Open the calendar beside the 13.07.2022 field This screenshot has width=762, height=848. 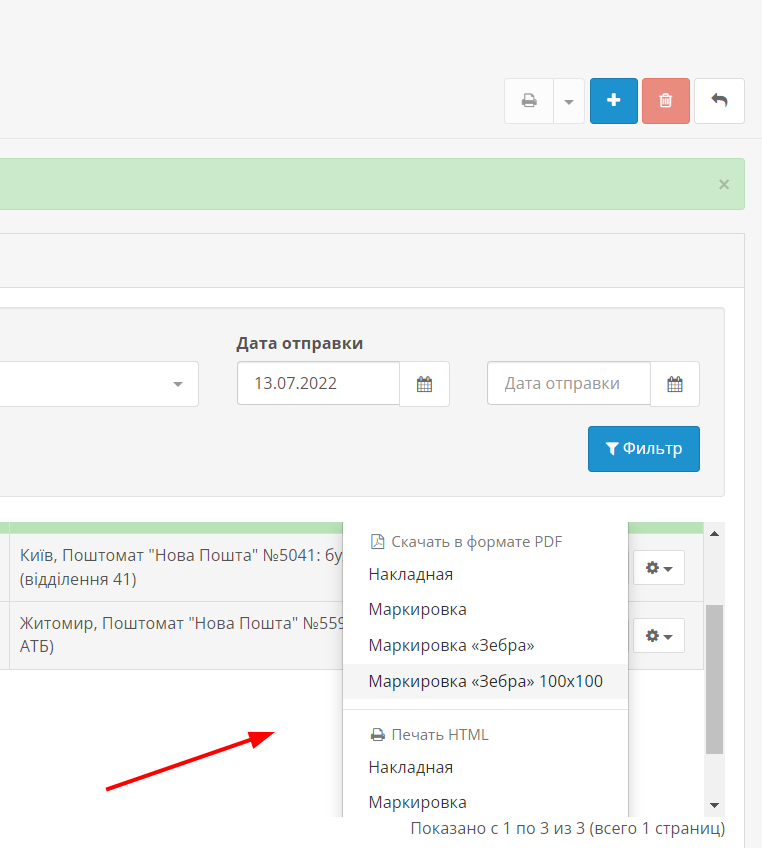point(424,384)
